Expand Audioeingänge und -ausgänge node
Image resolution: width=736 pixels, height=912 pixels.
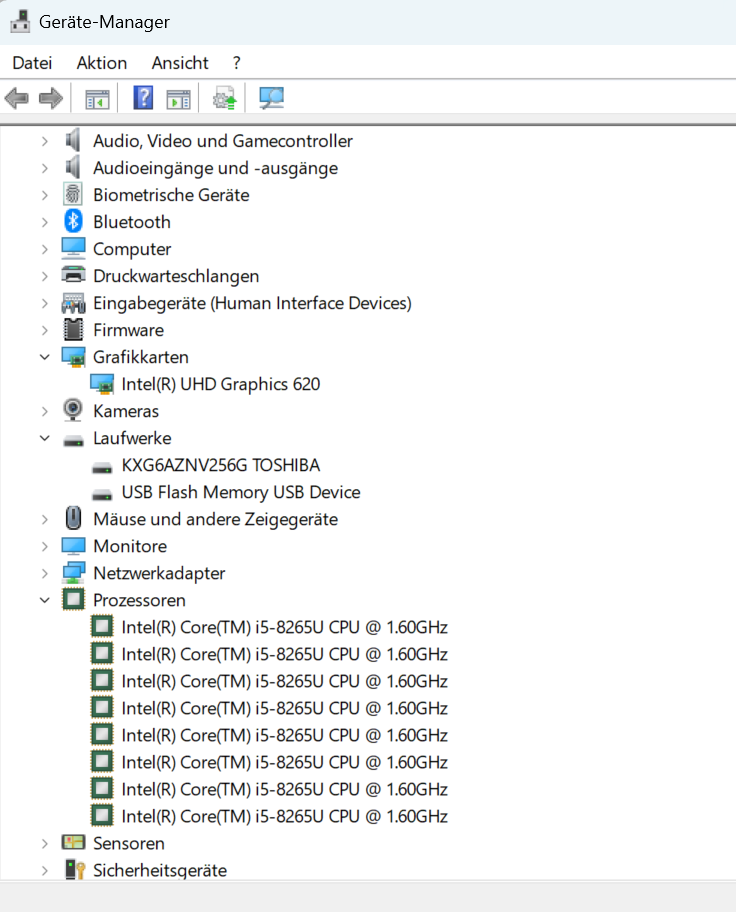coord(45,168)
